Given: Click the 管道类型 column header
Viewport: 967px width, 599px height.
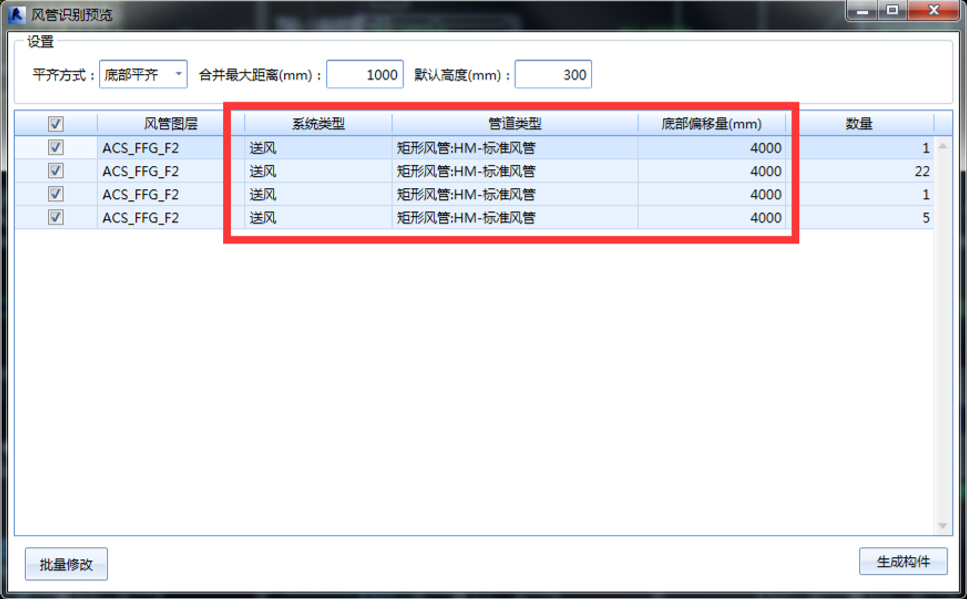Looking at the screenshot, I should tap(515, 124).
